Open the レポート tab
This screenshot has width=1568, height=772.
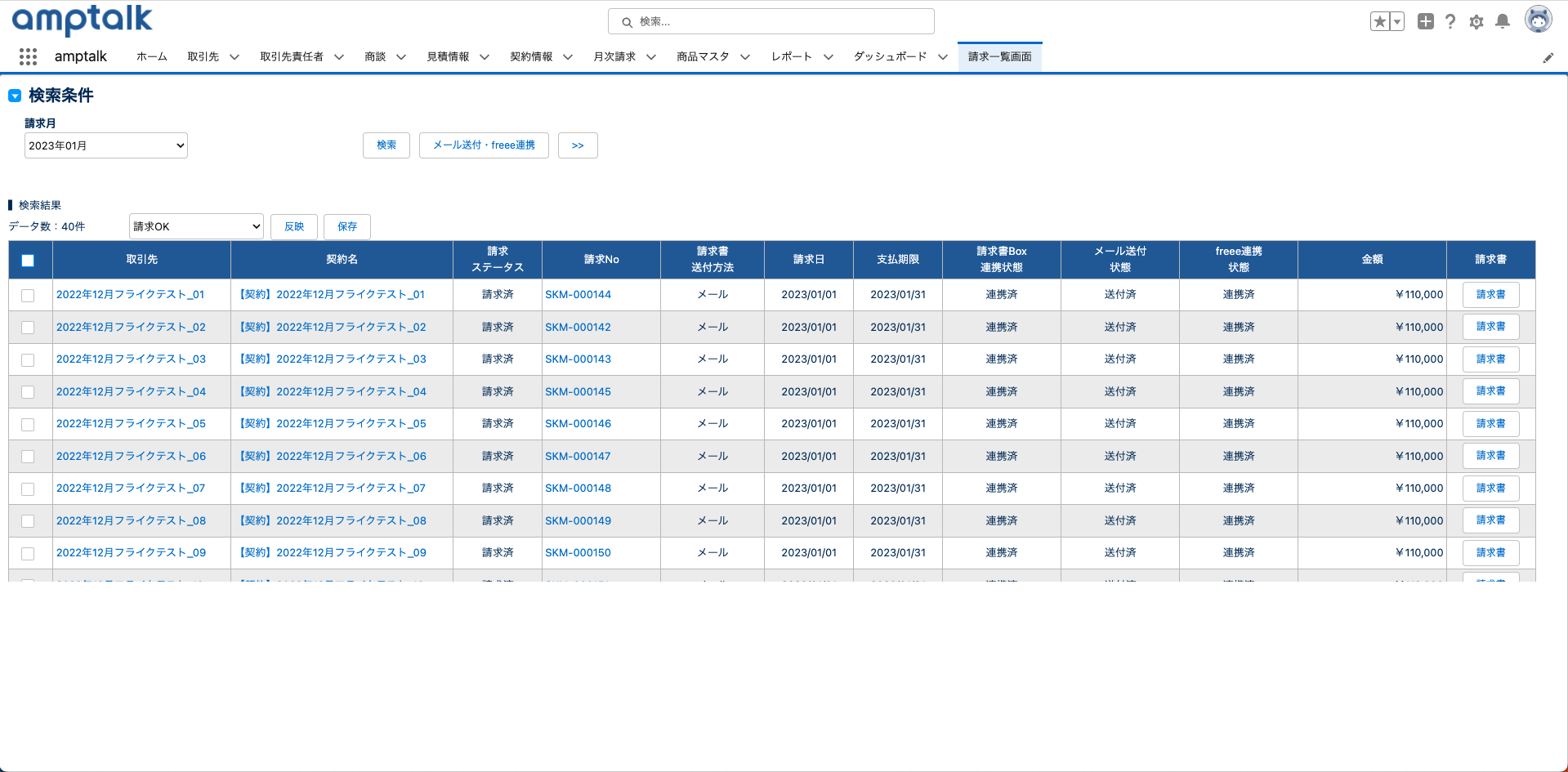pyautogui.click(x=792, y=56)
